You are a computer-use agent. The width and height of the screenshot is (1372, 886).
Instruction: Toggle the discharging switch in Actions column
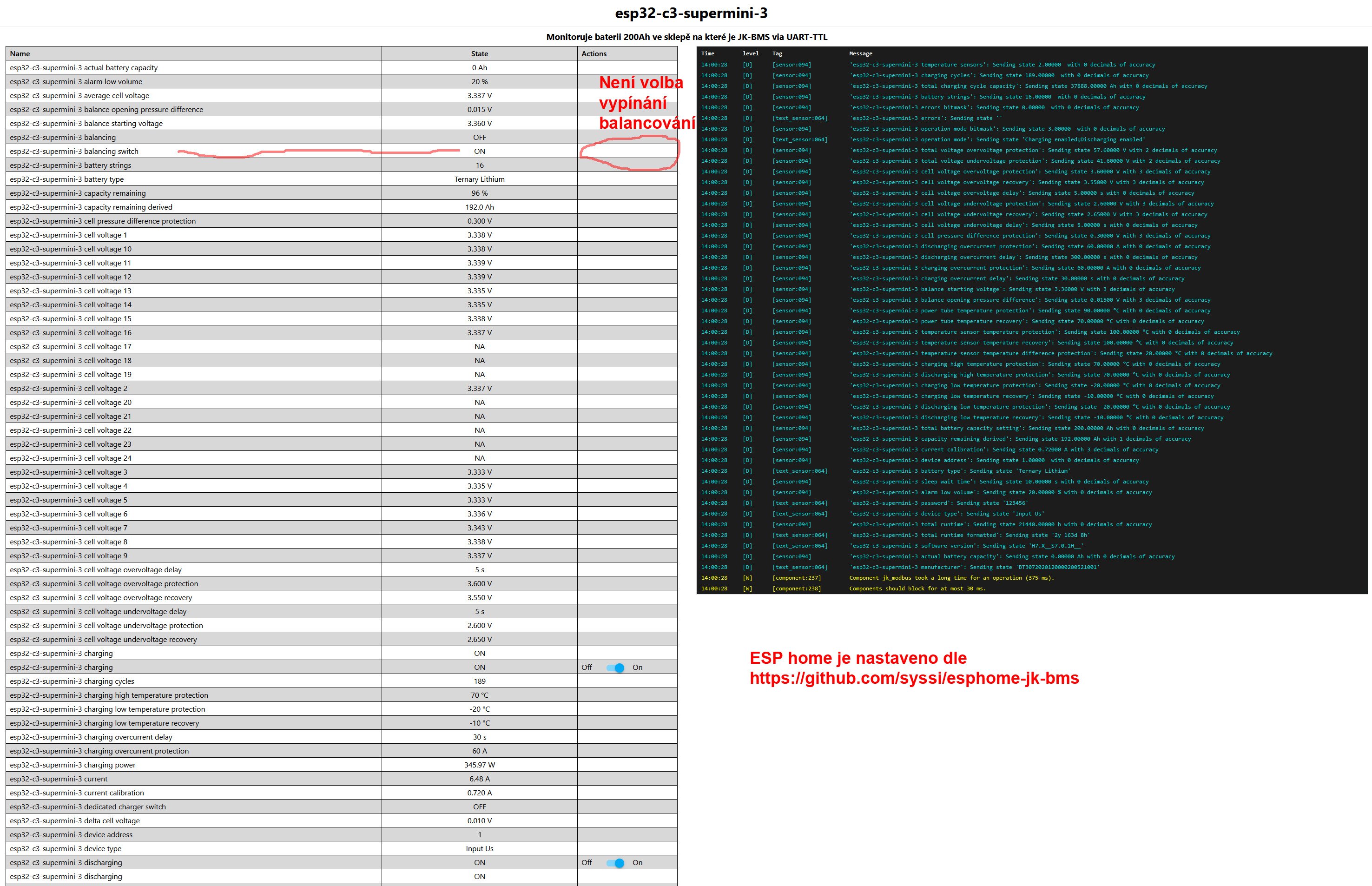[x=615, y=862]
